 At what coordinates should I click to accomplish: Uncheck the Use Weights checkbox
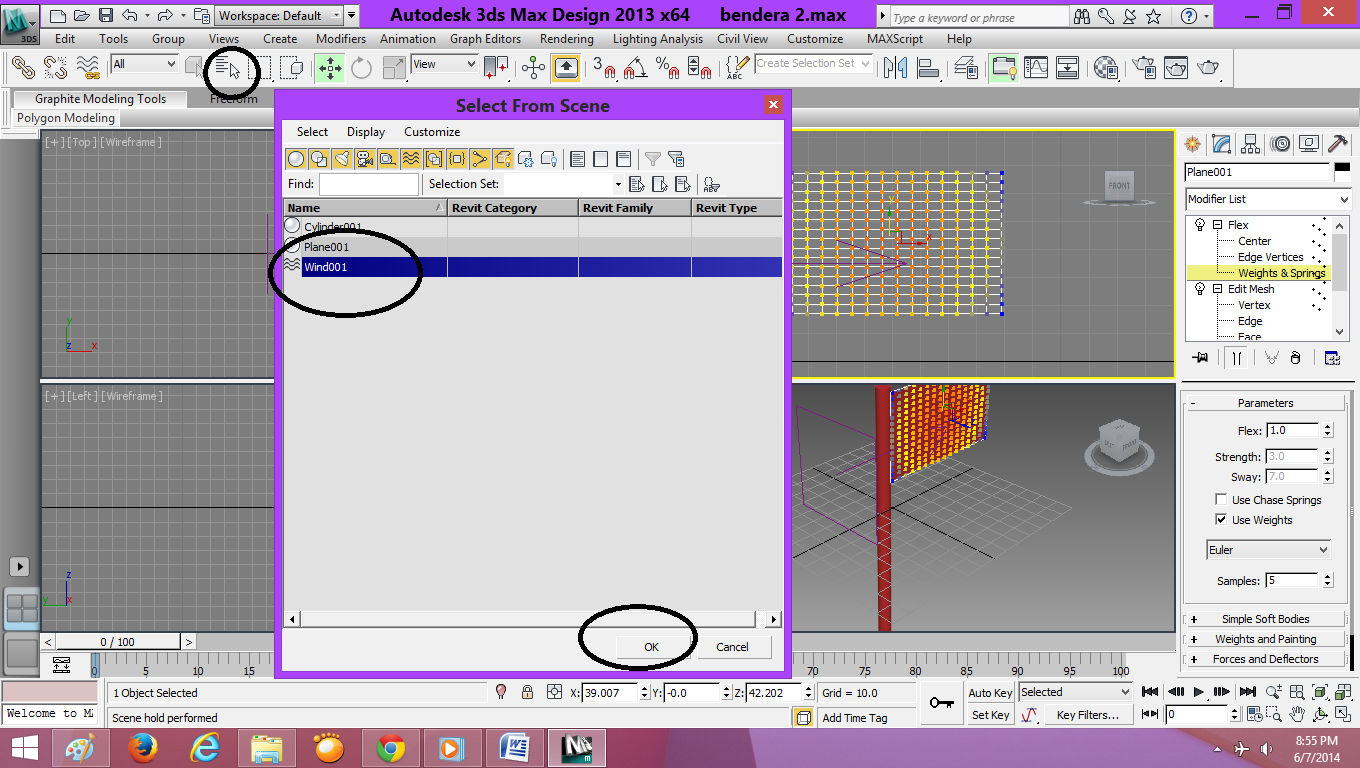[1221, 520]
